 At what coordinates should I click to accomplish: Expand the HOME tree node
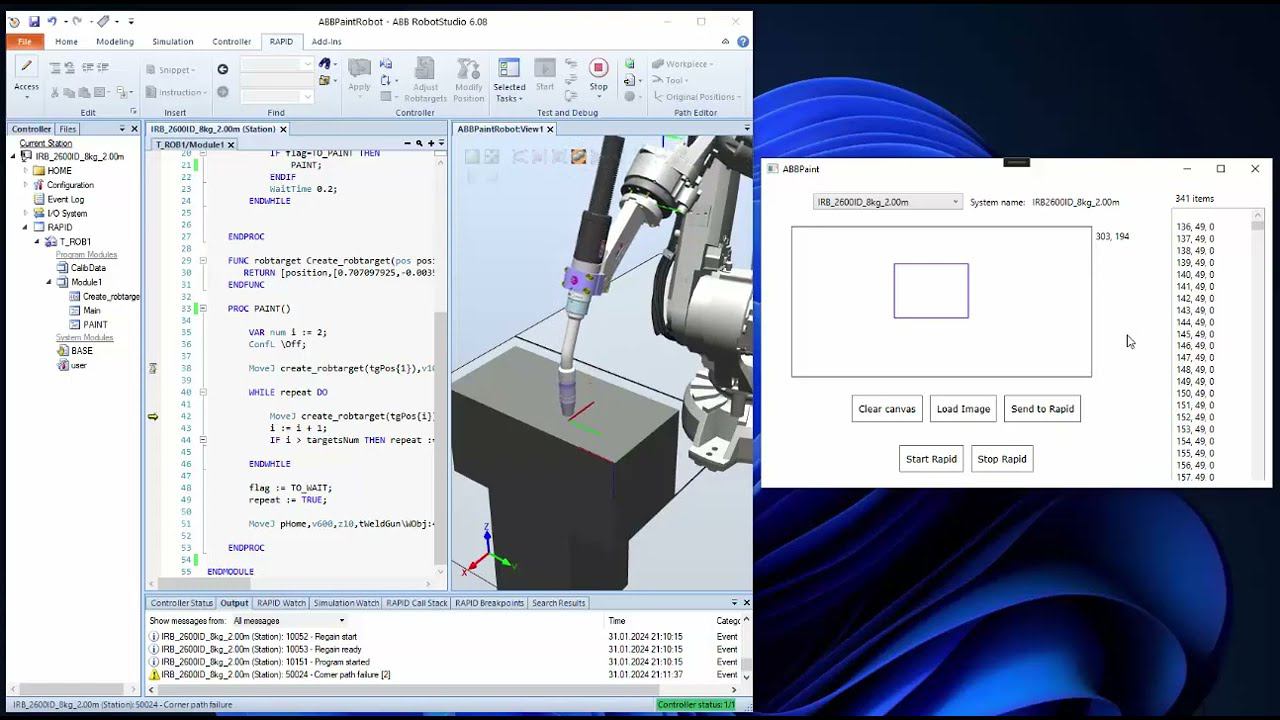tap(25, 171)
